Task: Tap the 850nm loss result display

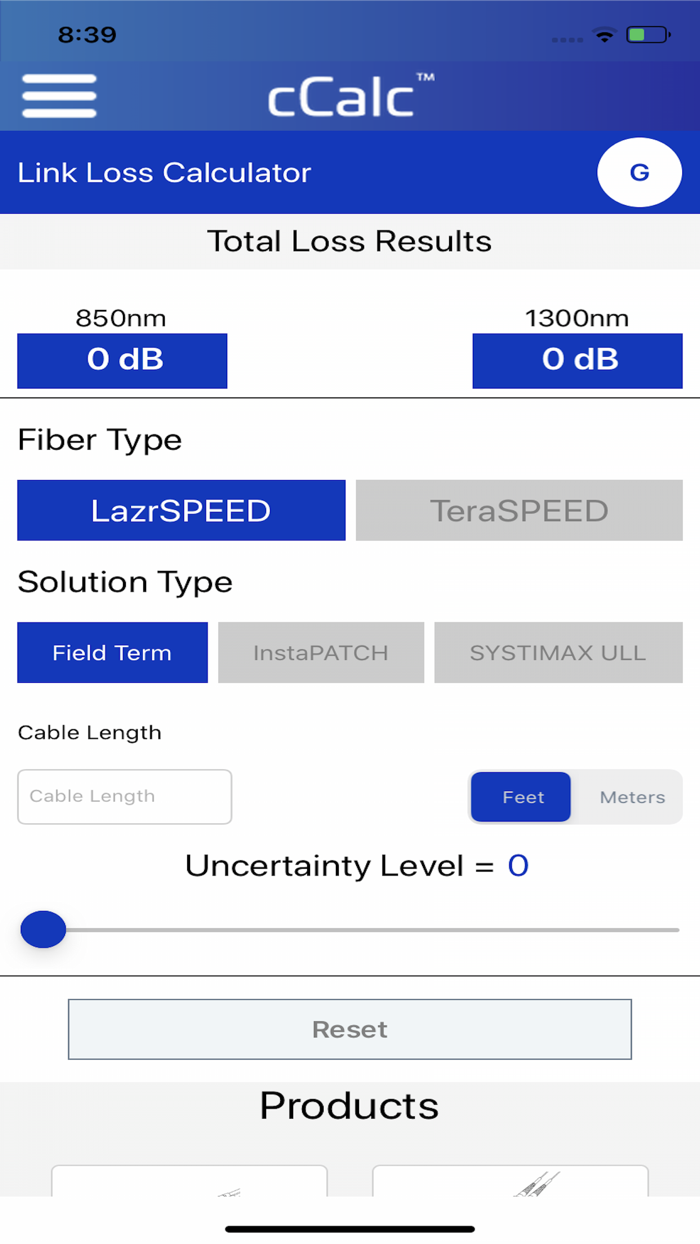Action: coord(122,360)
